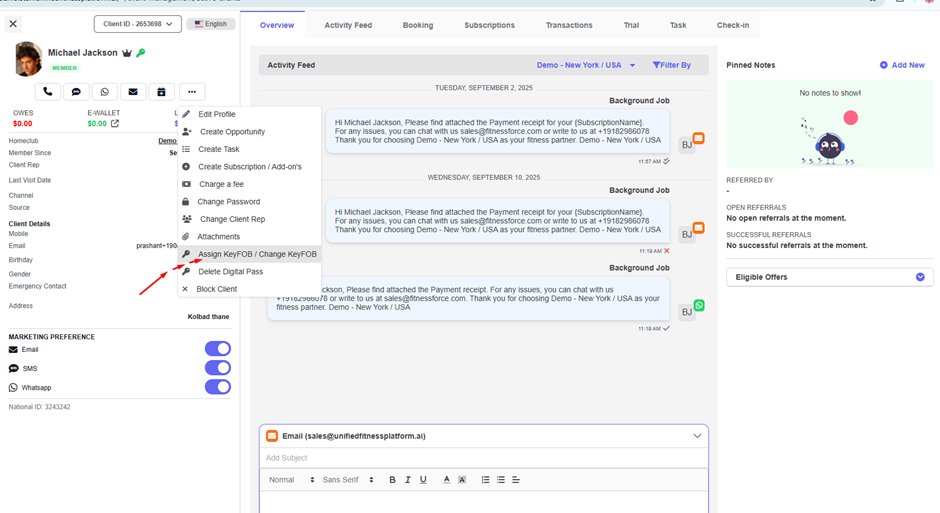This screenshot has height=513, width=940.
Task: Toggle the SMS marketing preference switch
Action: 218,367
